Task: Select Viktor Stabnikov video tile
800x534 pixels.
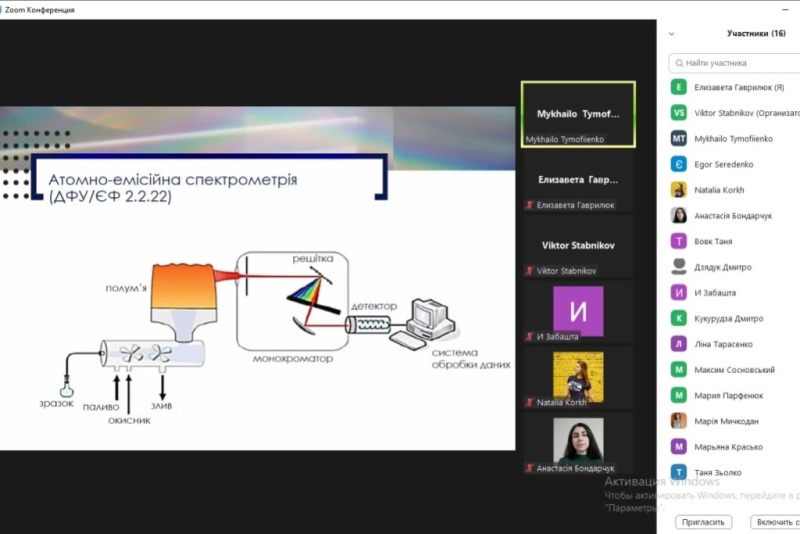Action: pos(578,246)
